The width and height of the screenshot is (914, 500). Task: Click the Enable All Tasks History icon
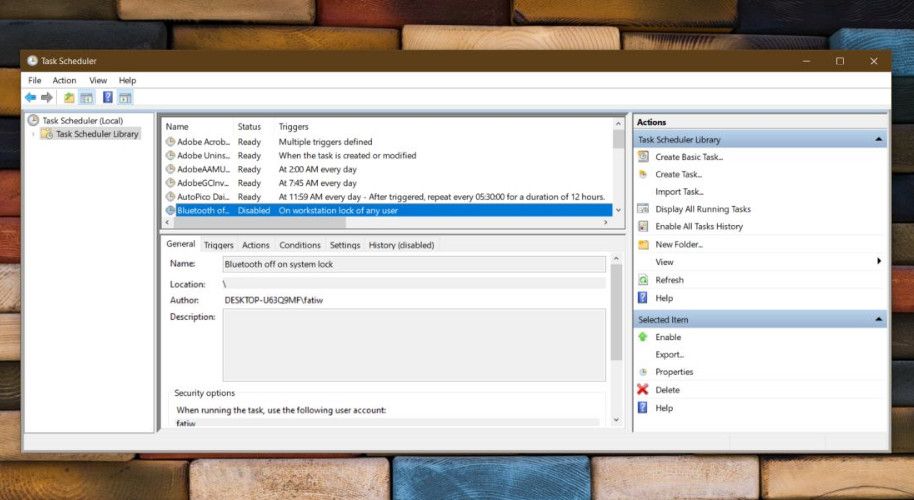(x=643, y=226)
